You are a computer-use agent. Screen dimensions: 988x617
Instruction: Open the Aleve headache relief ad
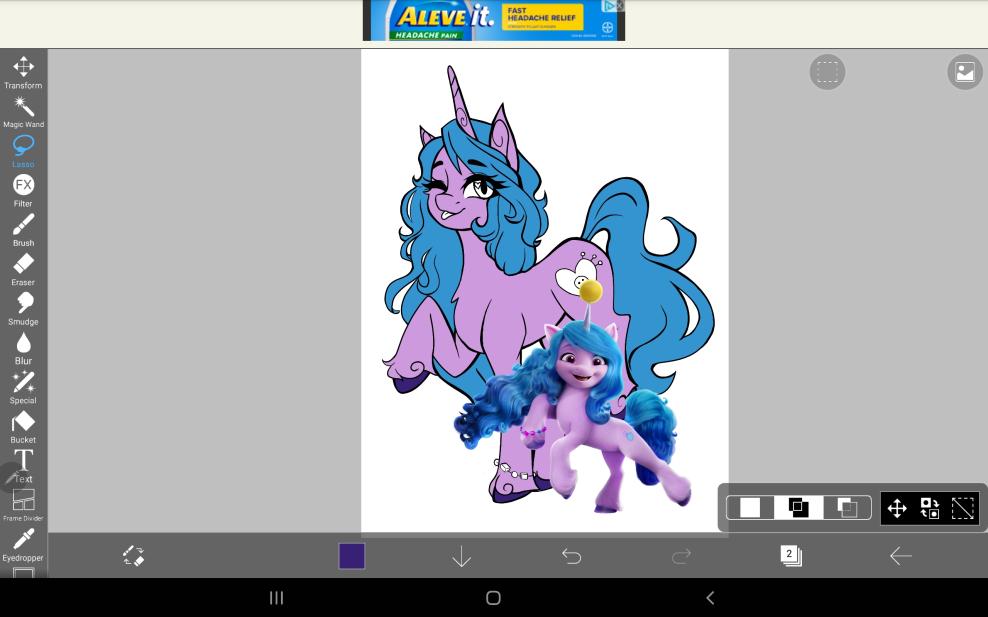pos(493,20)
